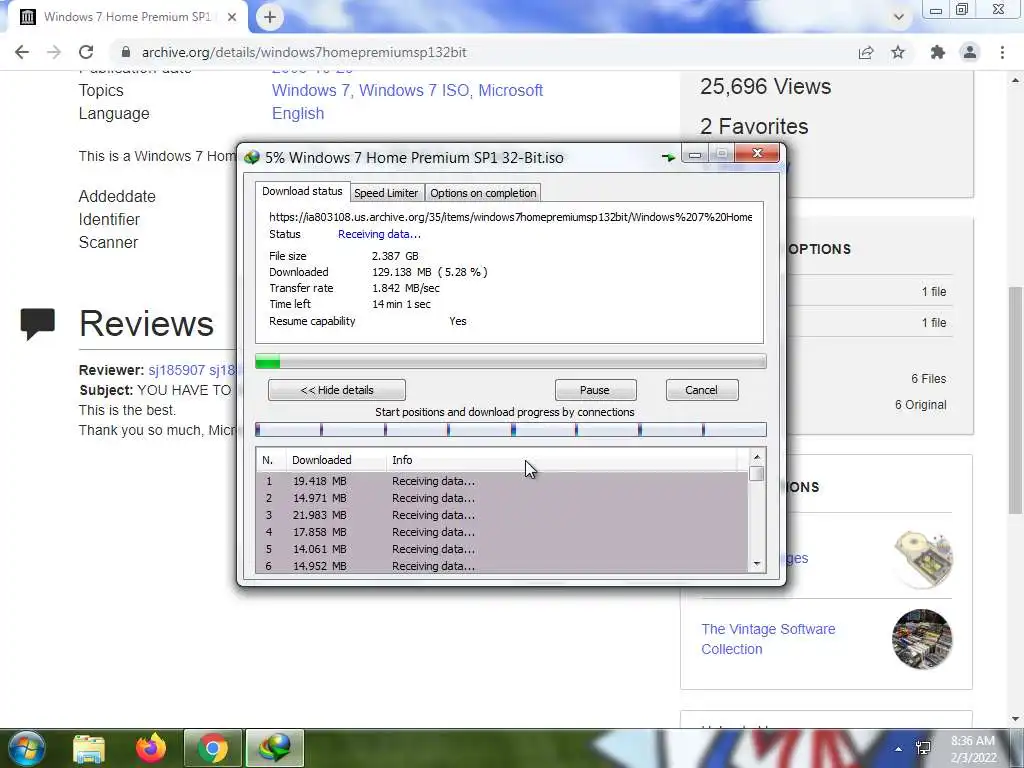Launch Firefox from the taskbar
The image size is (1024, 768).
[x=151, y=748]
